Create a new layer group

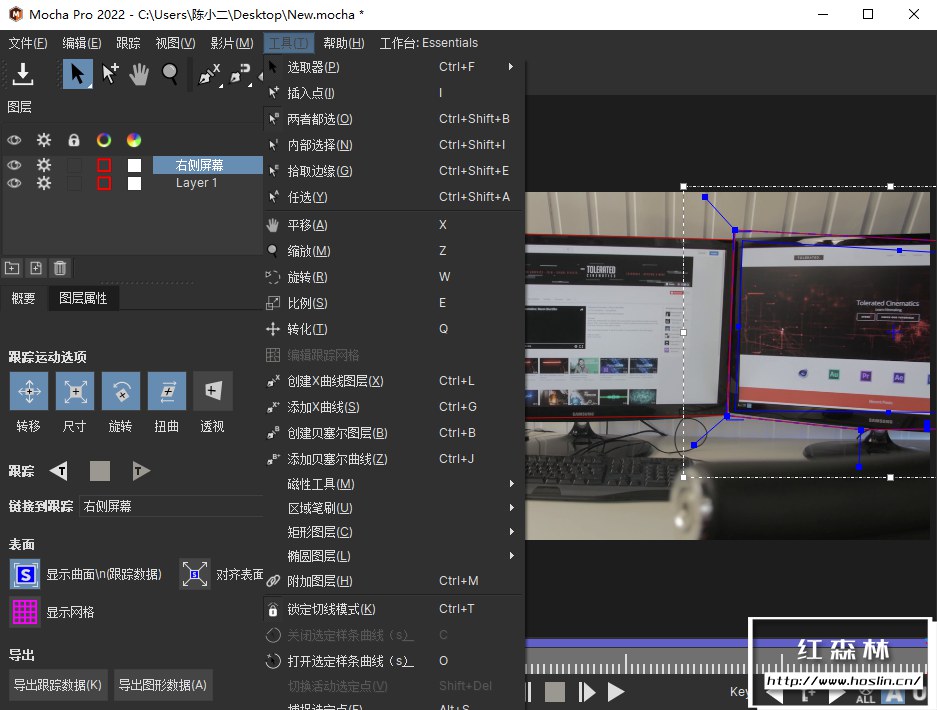(x=12, y=268)
